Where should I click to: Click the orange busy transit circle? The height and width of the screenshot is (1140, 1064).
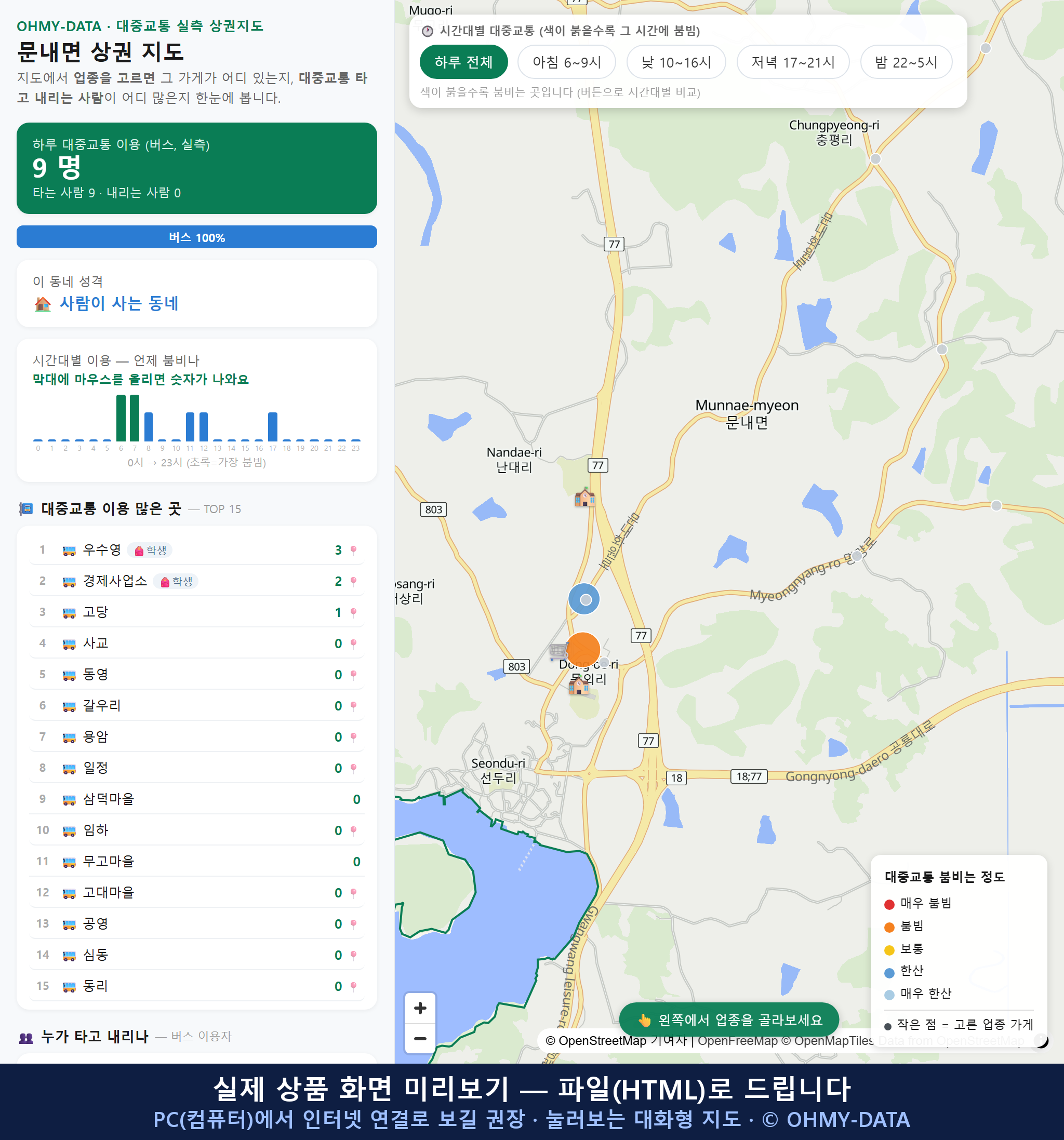coord(583,650)
